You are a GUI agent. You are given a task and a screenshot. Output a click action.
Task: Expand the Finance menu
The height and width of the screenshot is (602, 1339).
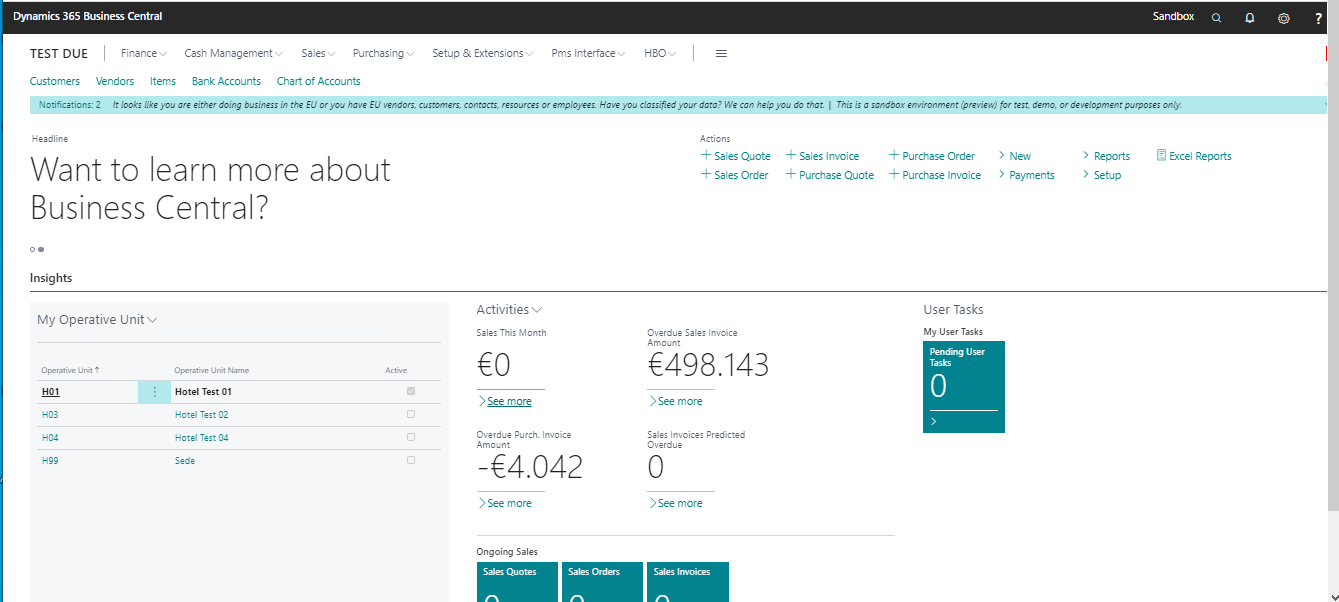tap(144, 54)
